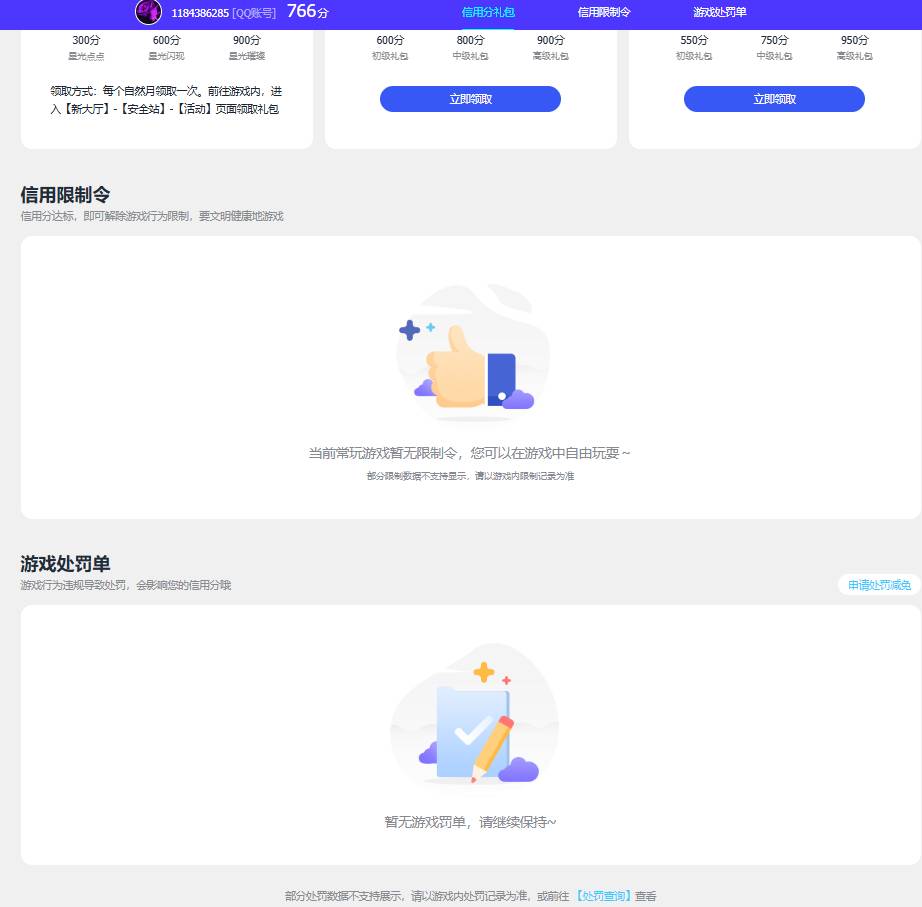The height and width of the screenshot is (907, 922).
Task: Click the second 立即领取 claim button
Action: (774, 98)
